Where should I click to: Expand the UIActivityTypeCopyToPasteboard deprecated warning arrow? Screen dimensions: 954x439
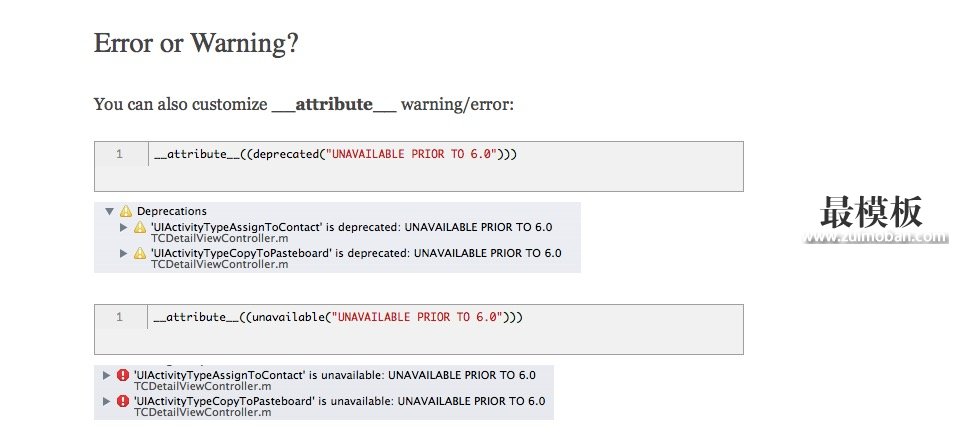124,254
